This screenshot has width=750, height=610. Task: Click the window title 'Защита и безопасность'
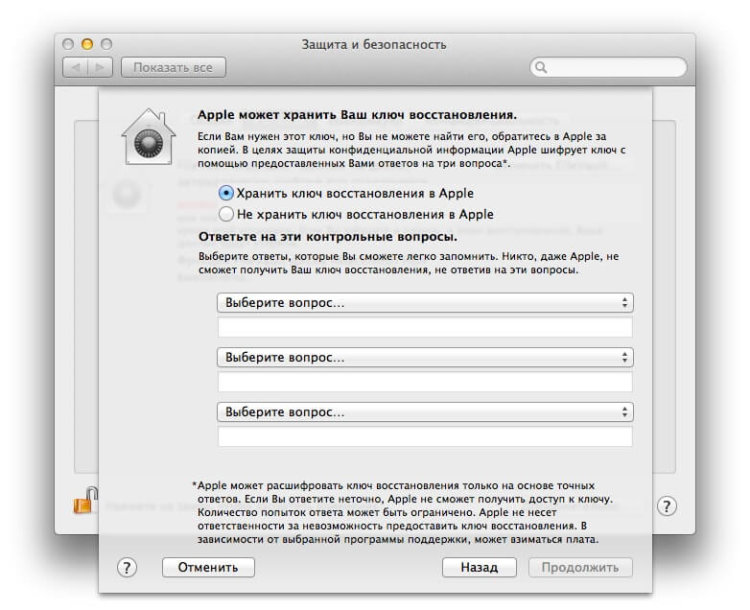pos(374,44)
